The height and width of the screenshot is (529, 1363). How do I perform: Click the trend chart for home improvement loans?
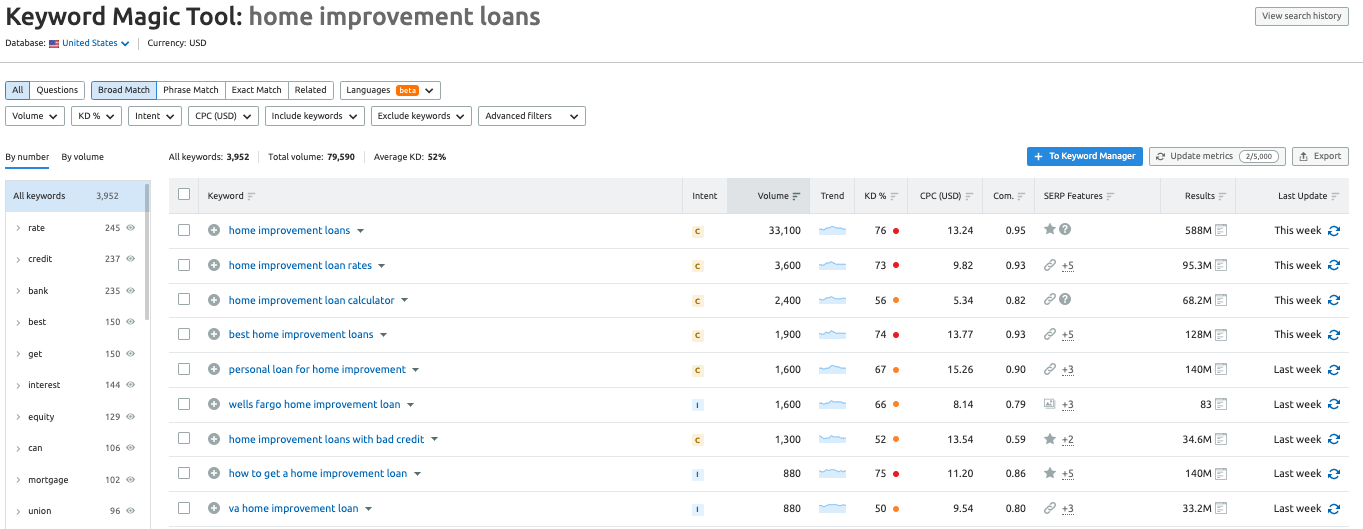click(832, 231)
